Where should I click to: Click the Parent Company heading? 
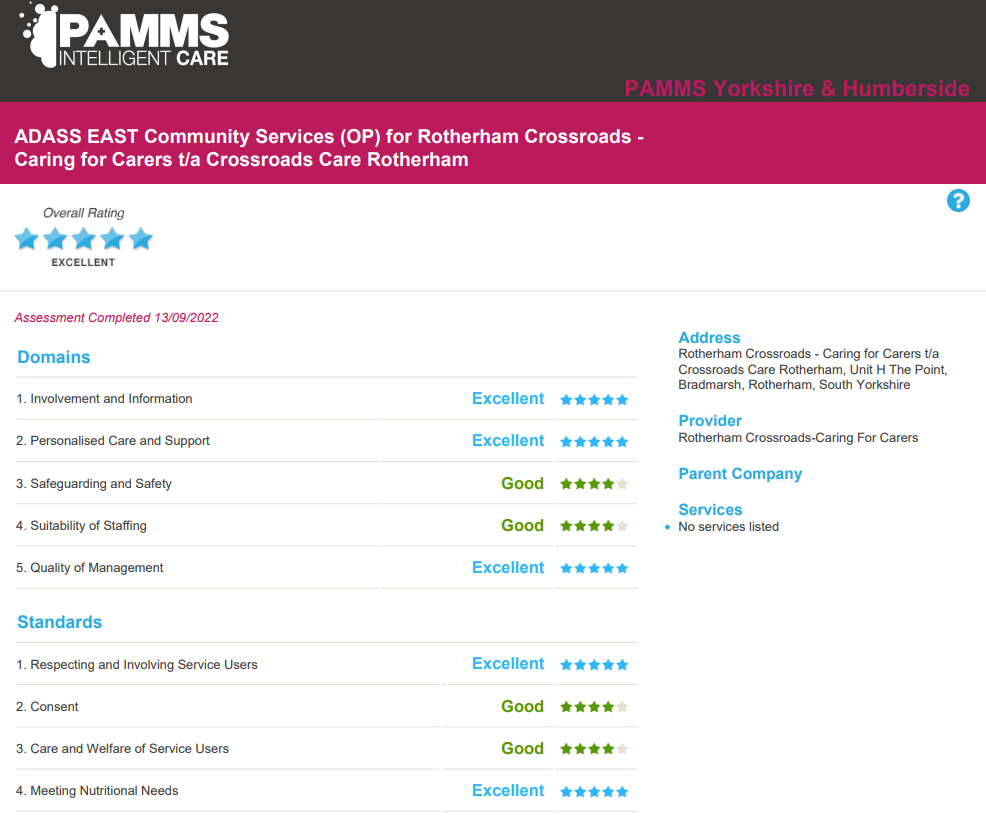tap(740, 474)
